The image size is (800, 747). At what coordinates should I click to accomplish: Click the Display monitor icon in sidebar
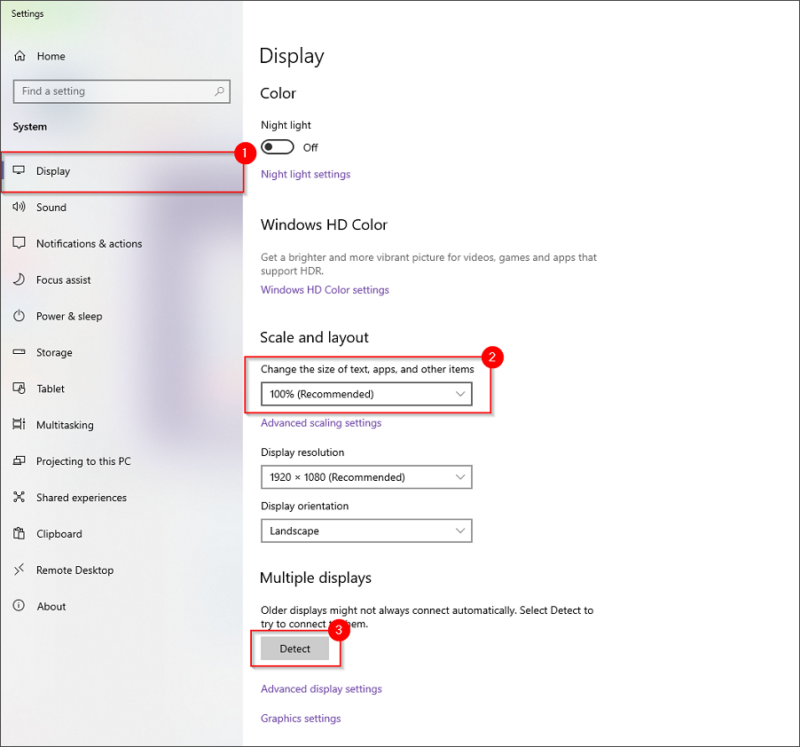[19, 170]
